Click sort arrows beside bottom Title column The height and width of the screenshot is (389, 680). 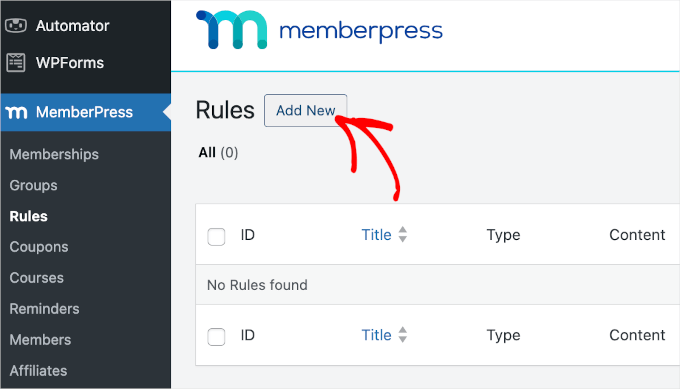(403, 335)
